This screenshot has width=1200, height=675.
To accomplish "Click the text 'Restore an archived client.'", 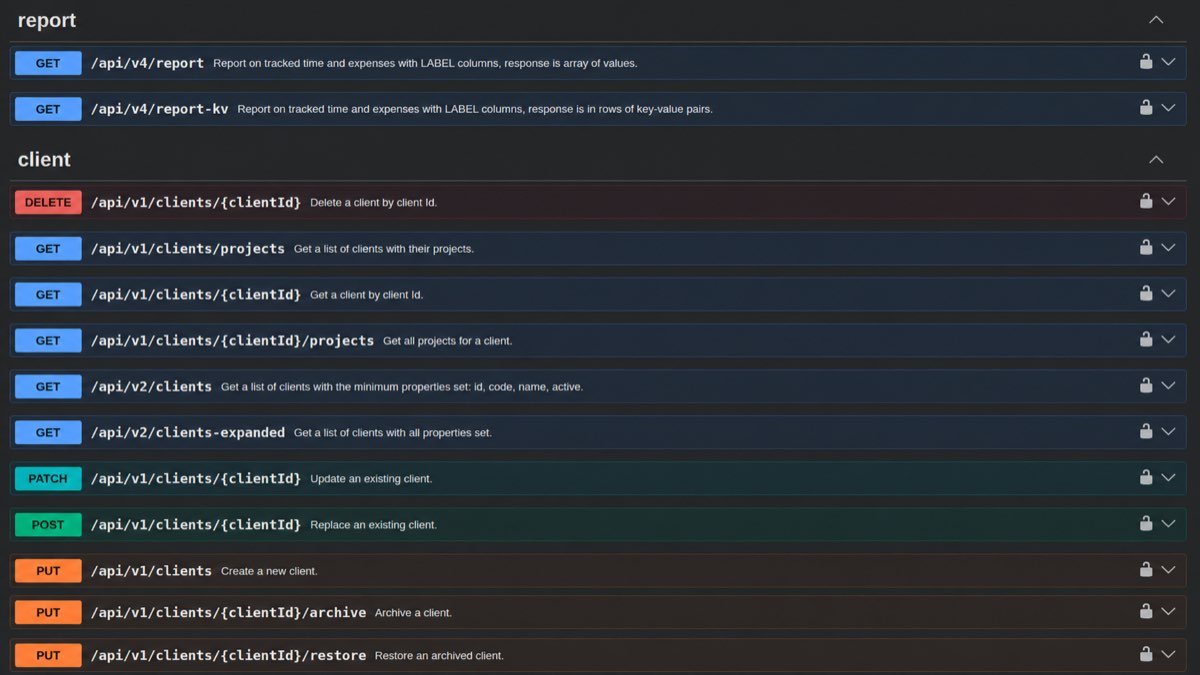I will tap(439, 656).
